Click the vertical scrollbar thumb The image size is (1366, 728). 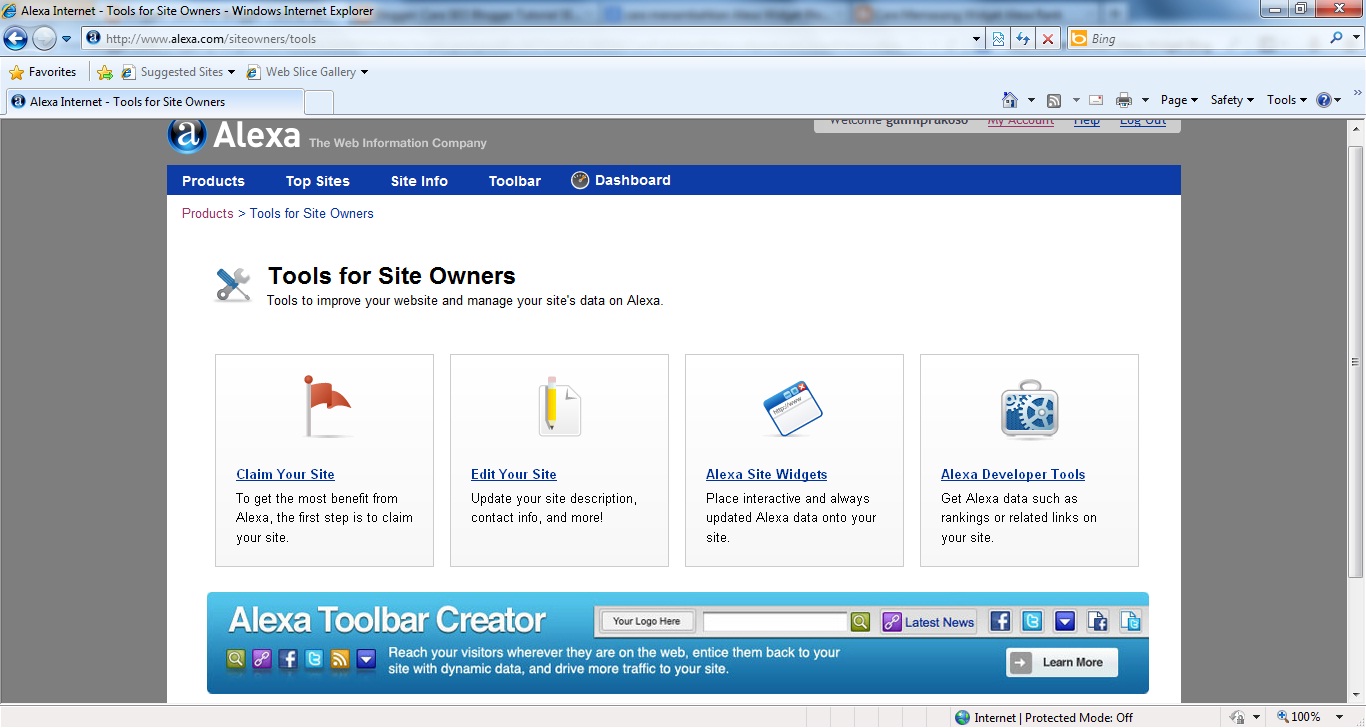(x=1356, y=361)
